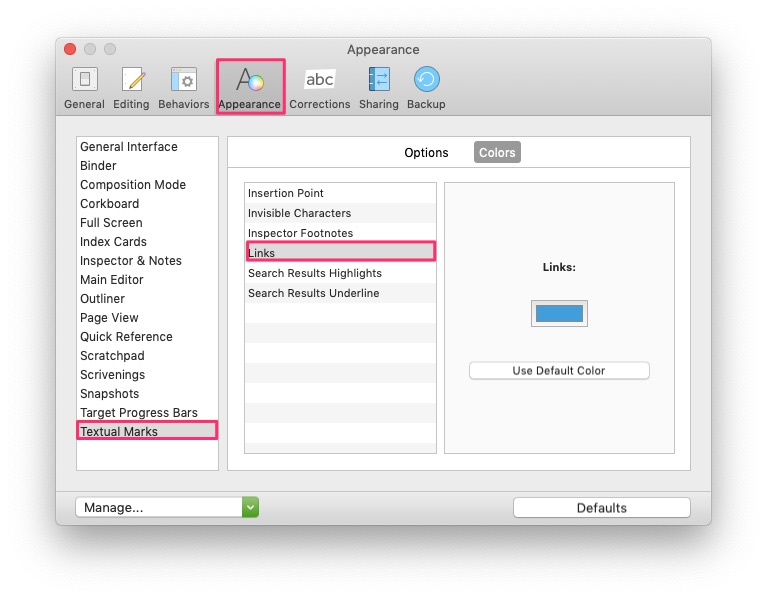Open the General preferences pane icon
This screenshot has width=767, height=599.
pos(85,79)
